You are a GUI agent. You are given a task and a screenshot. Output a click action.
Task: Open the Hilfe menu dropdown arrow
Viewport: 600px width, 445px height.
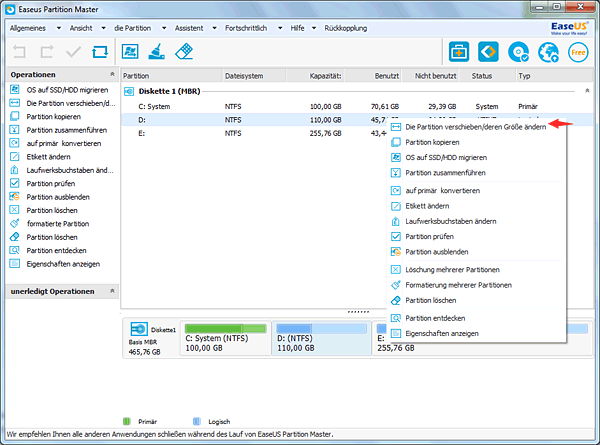[x=314, y=28]
